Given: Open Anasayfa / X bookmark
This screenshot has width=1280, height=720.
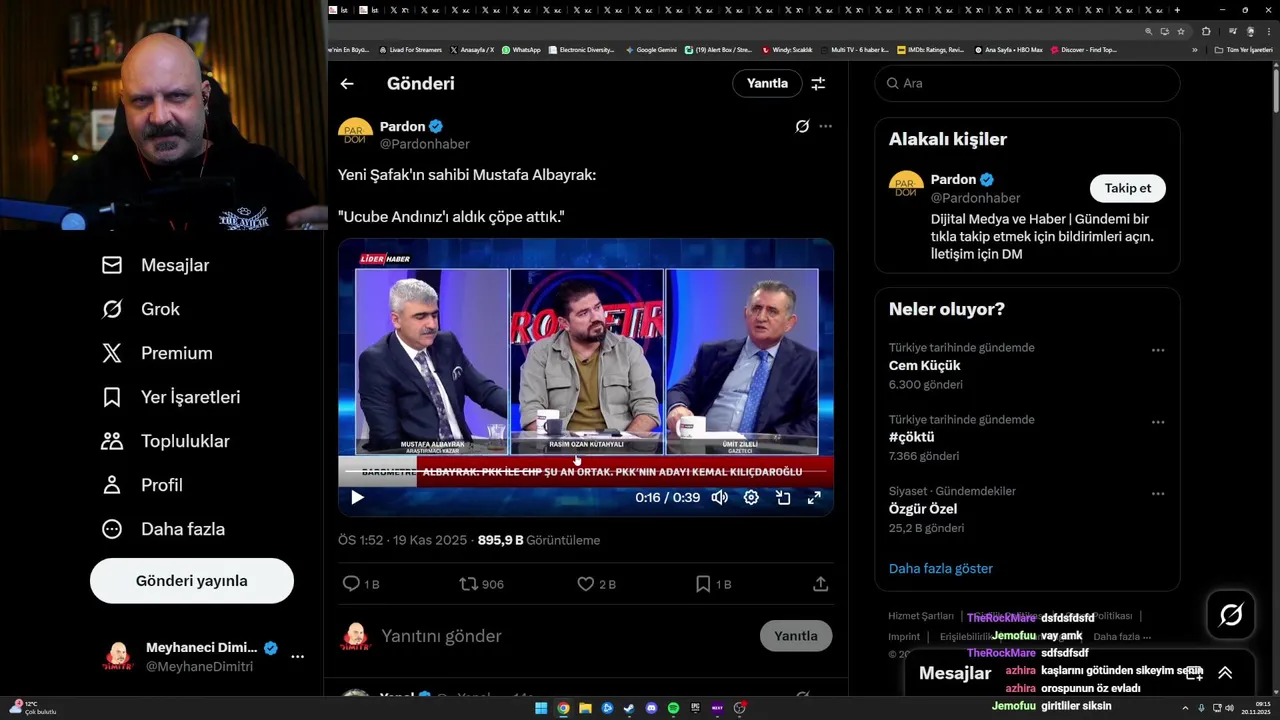Looking at the screenshot, I should click(472, 50).
